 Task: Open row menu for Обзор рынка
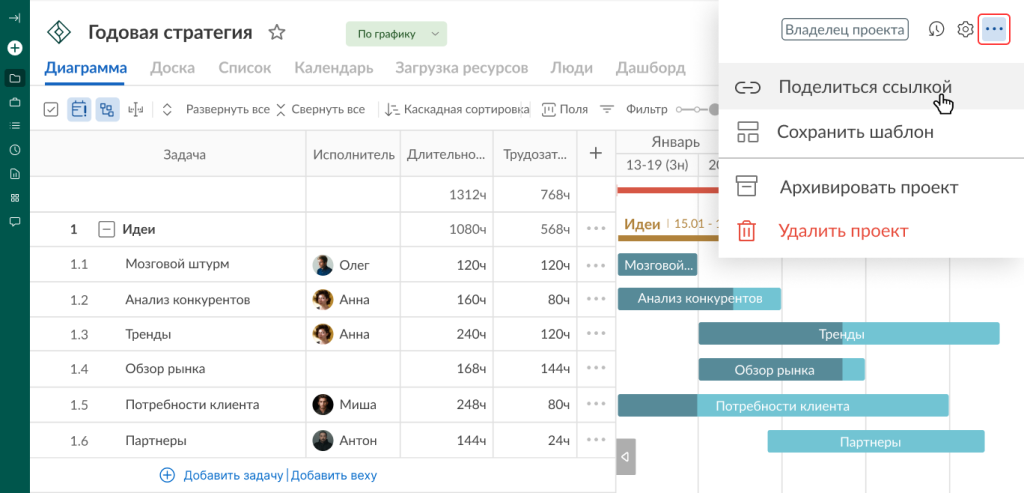pyautogui.click(x=596, y=368)
